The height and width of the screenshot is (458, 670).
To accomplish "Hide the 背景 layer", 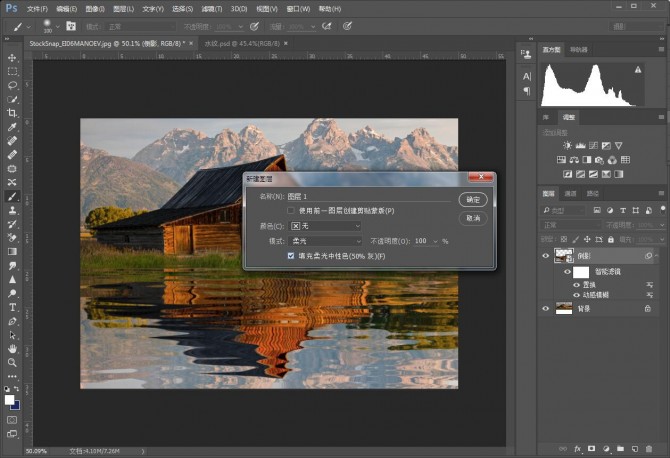I will point(545,309).
